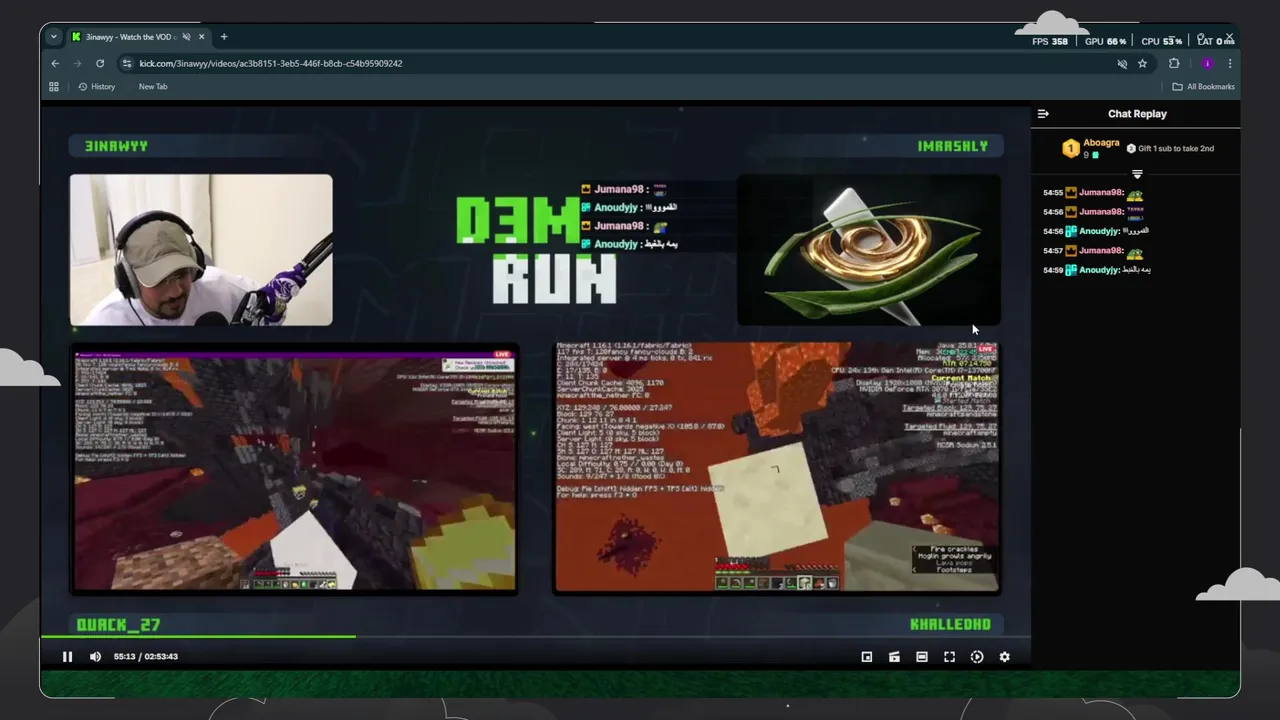Image resolution: width=1280 pixels, height=720 pixels.
Task: Click the Aboagra top gifter name
Action: pos(1101,143)
